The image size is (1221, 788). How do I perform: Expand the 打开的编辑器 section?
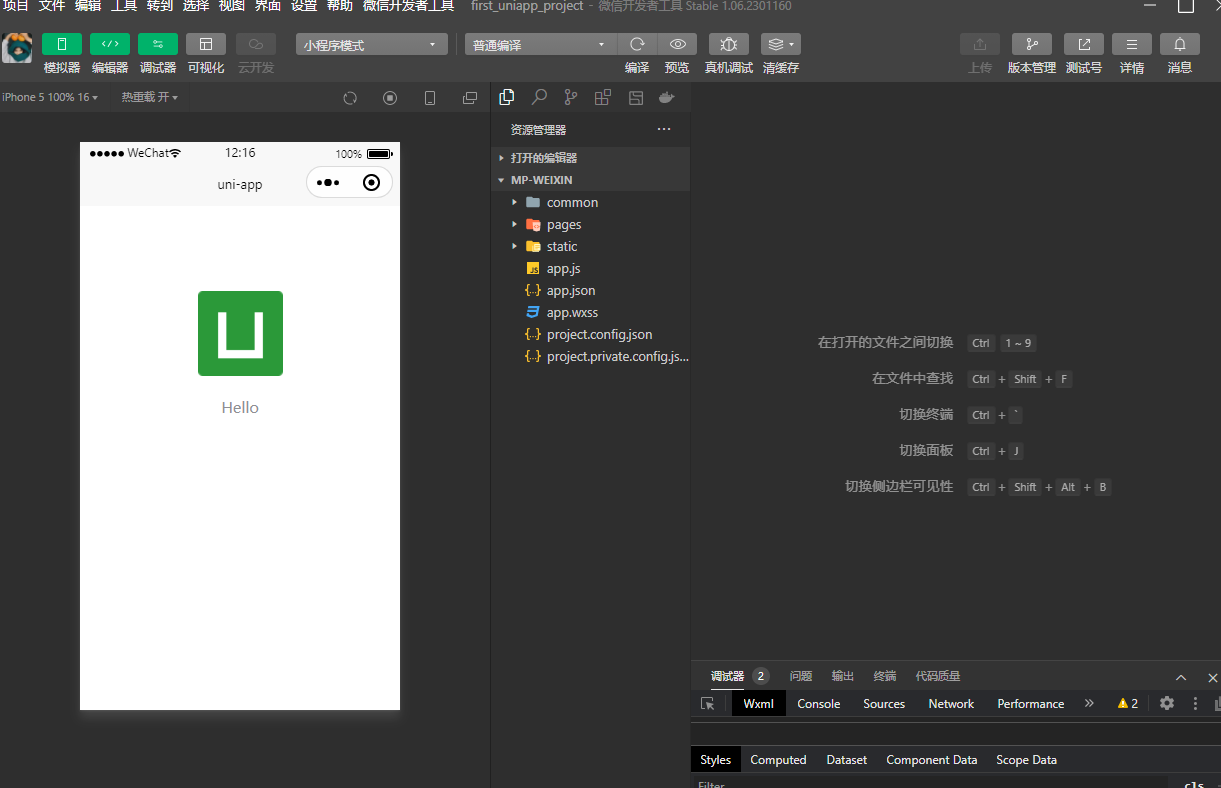[x=590, y=158]
